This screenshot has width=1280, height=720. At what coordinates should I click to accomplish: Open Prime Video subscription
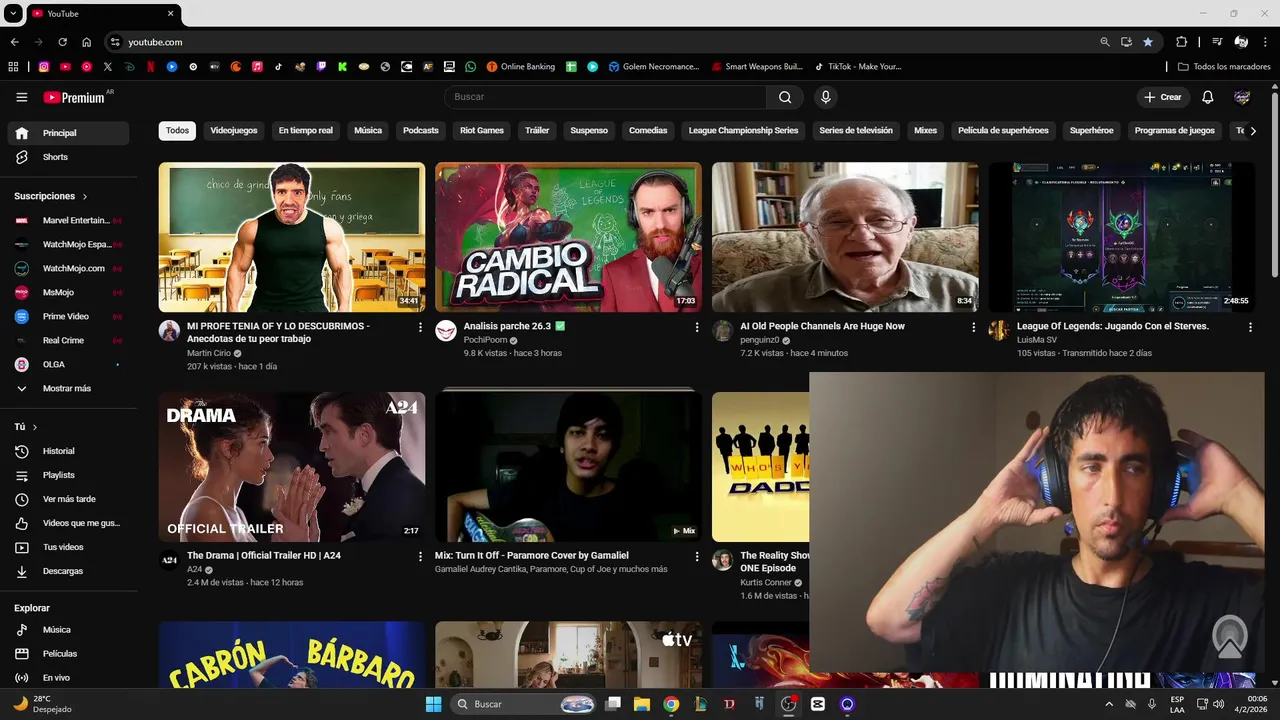tap(68, 316)
